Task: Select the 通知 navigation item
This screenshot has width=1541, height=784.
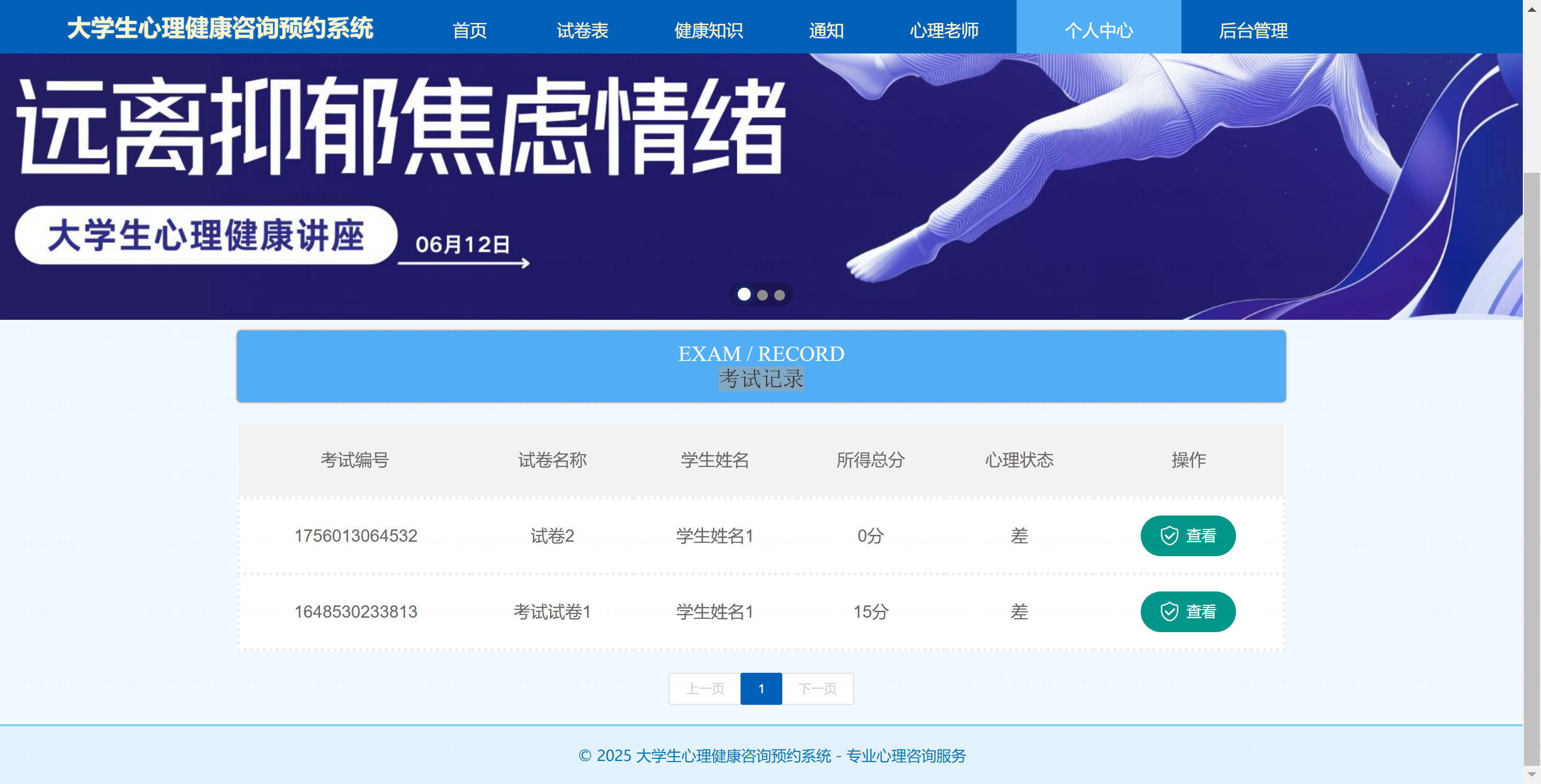Action: pos(826,30)
